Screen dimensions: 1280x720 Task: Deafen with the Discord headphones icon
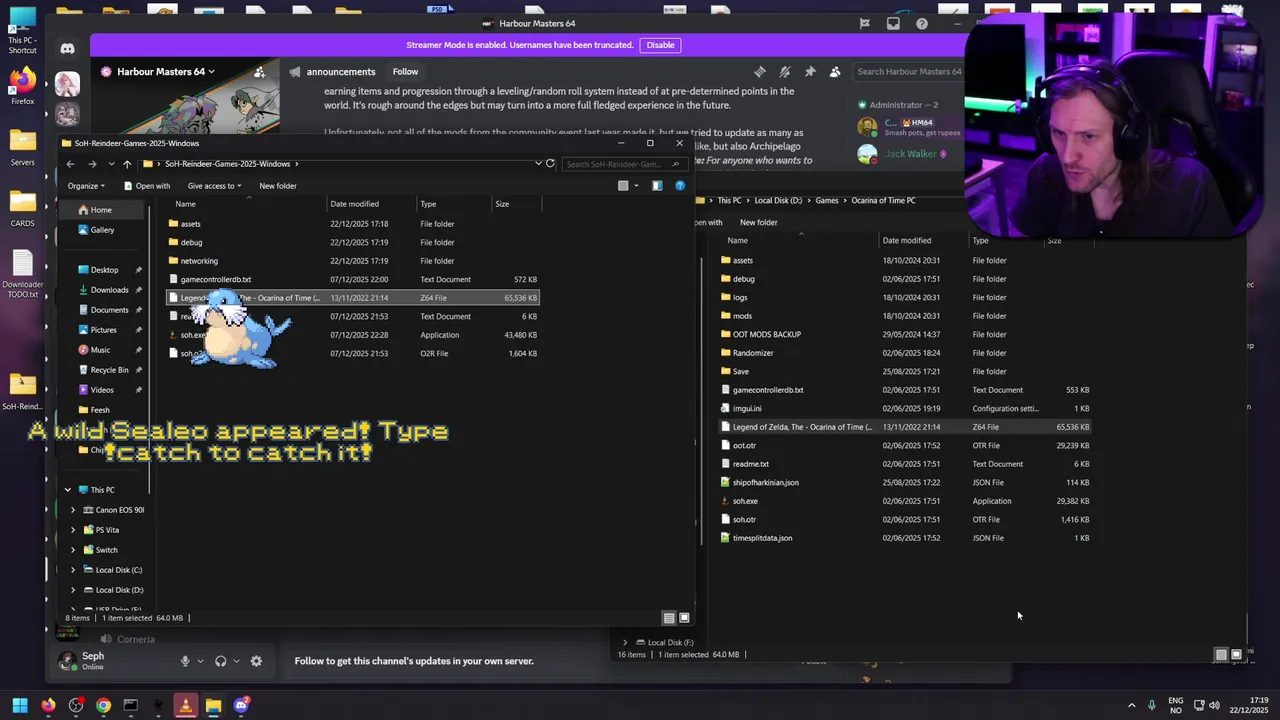pos(220,661)
